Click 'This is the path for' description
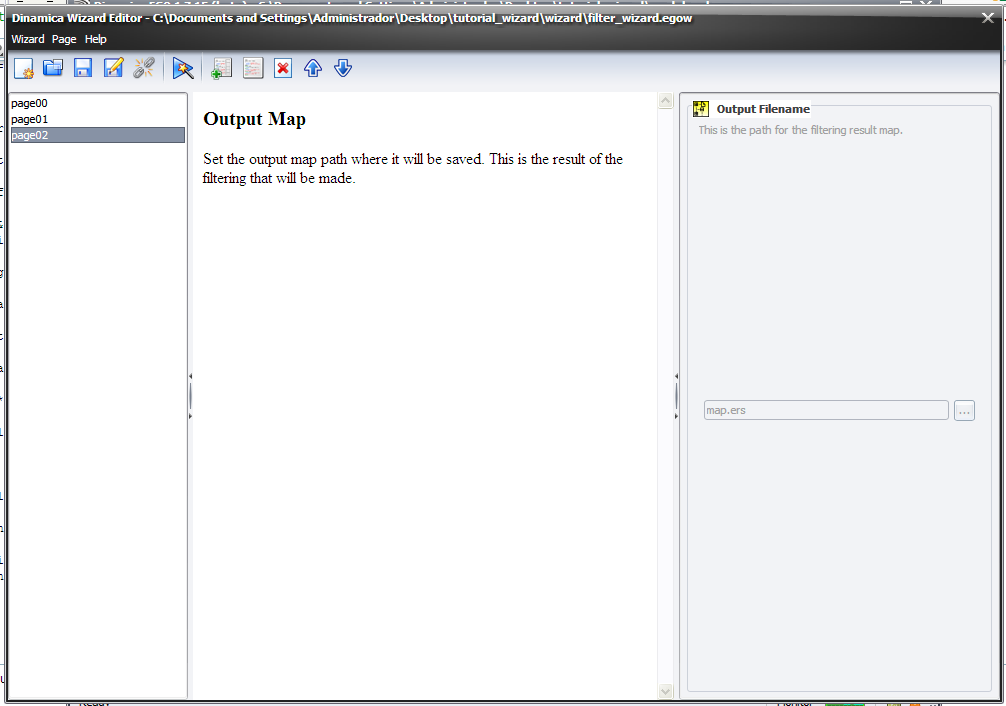The height and width of the screenshot is (706, 1006). [800, 130]
